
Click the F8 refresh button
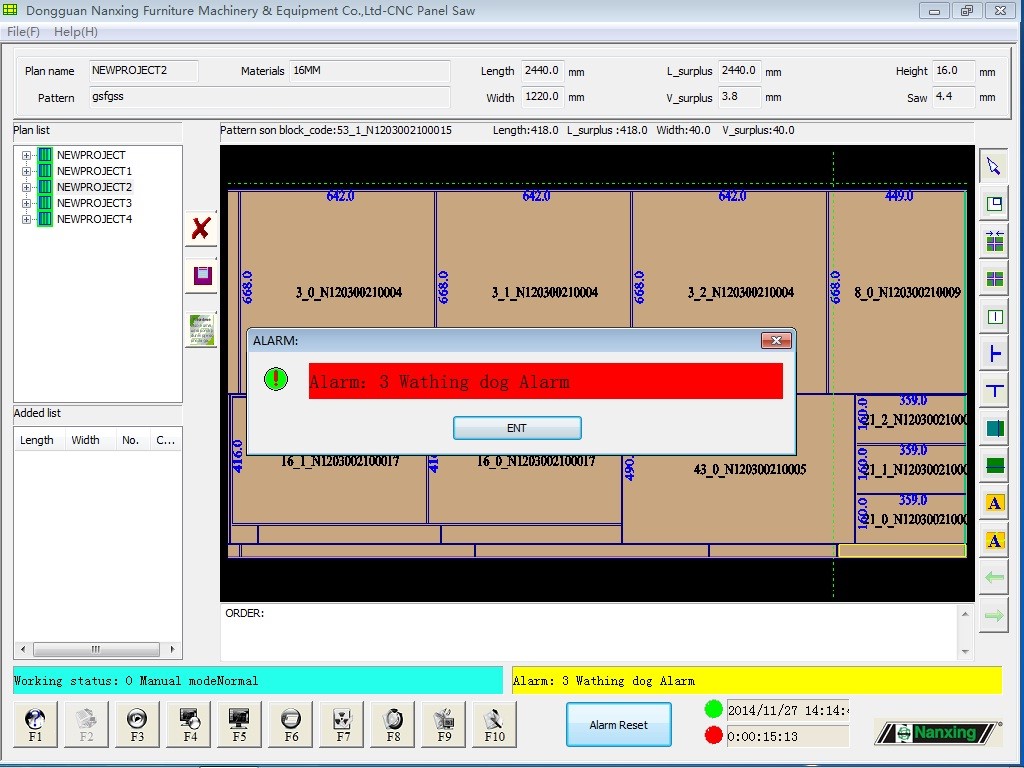(392, 724)
